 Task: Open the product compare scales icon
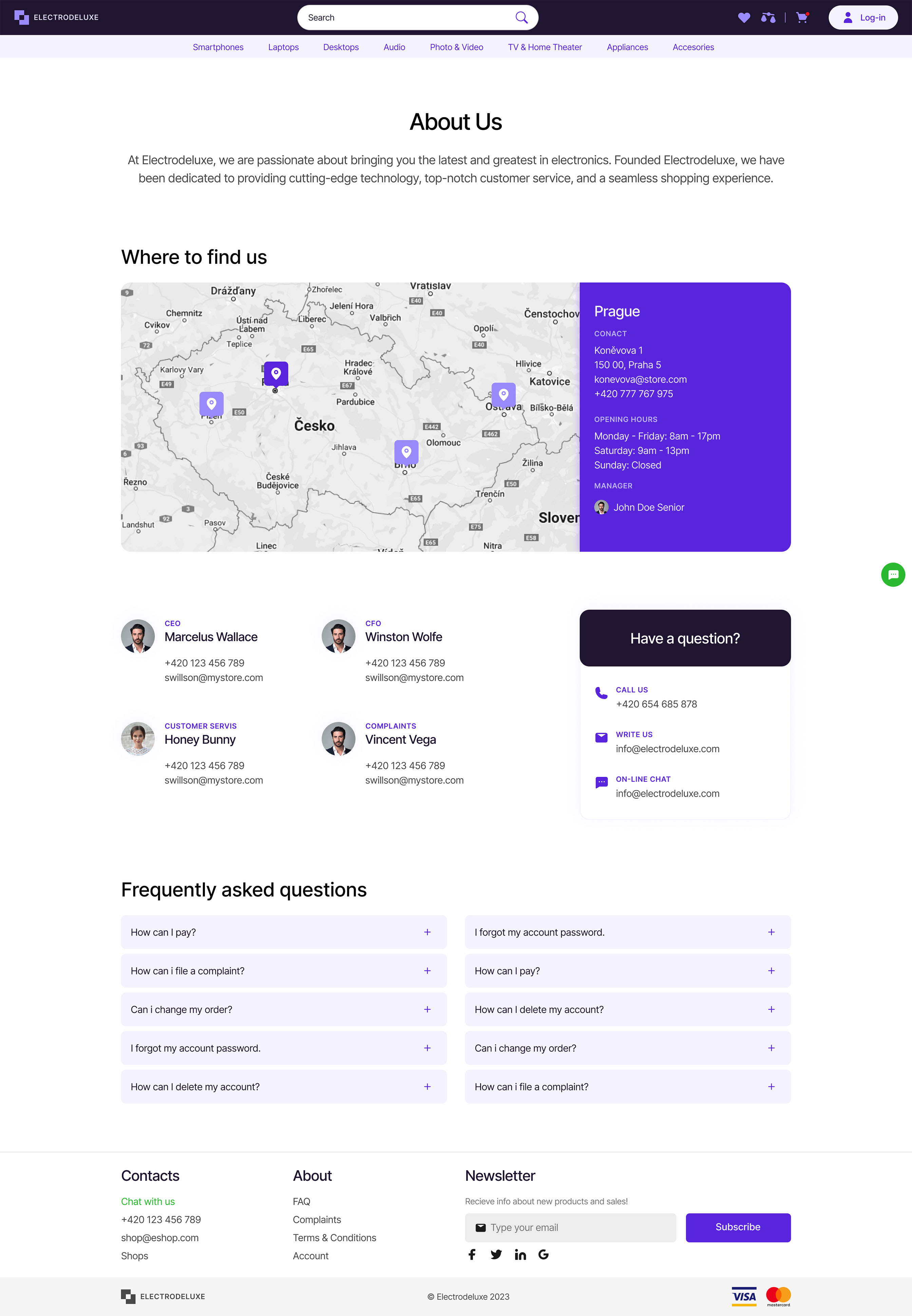coord(768,18)
